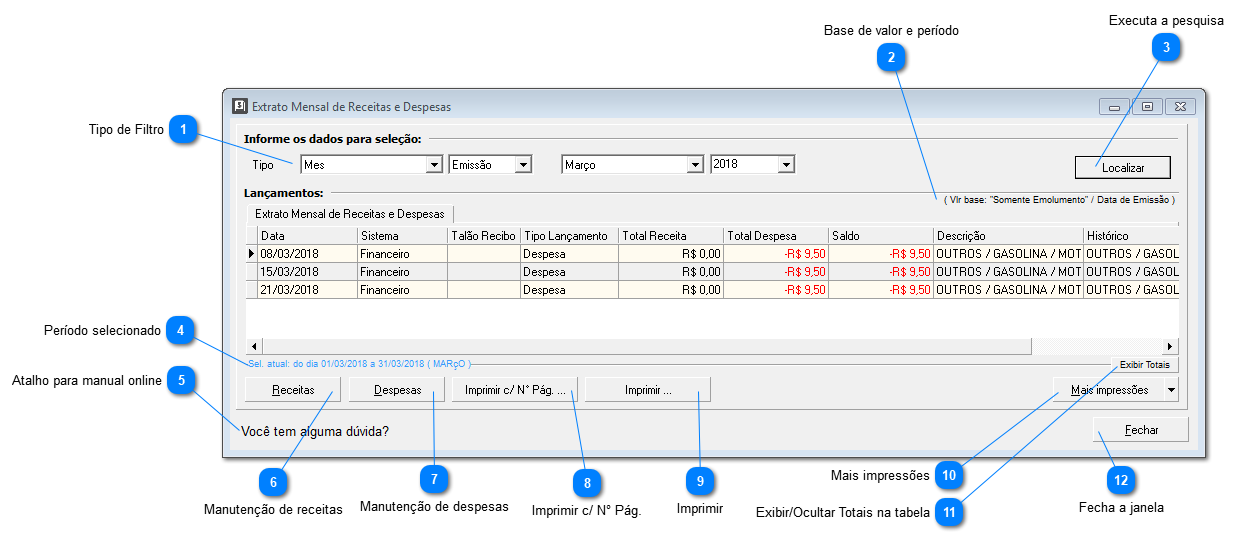
Task: Click the Total Receita column header
Action: click(x=671, y=236)
